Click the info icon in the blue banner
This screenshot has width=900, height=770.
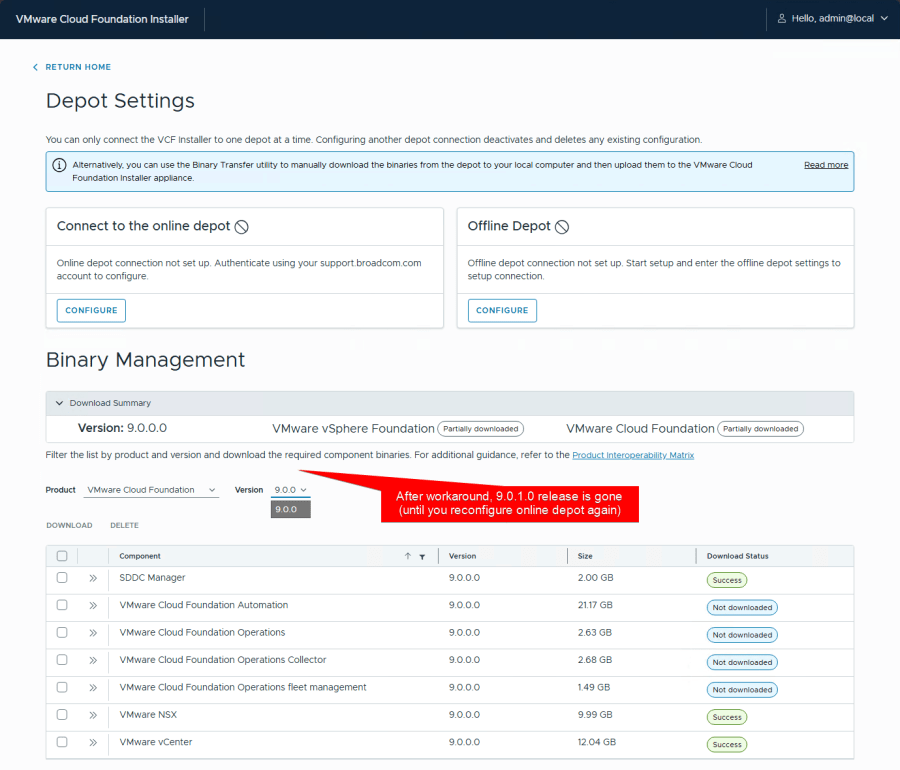[60, 165]
